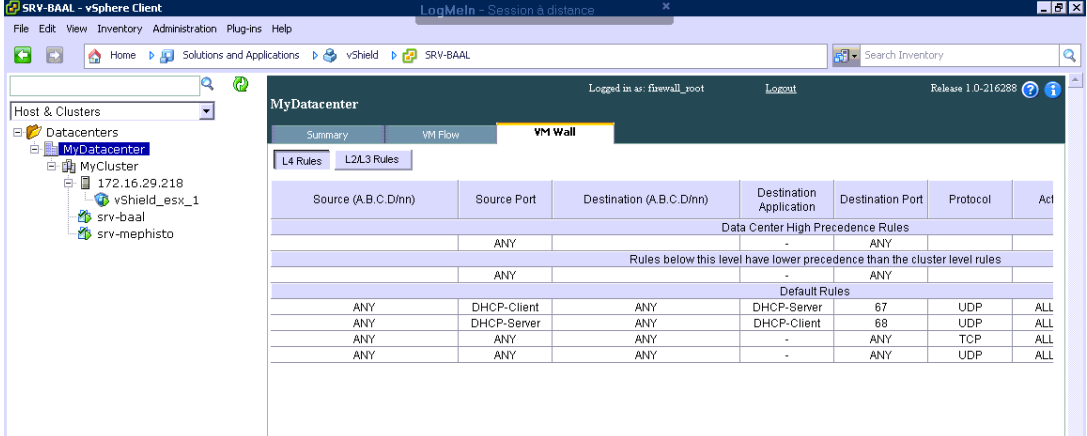Open the Host & Clusters dropdown
This screenshot has height=436, width=1087.
[x=206, y=112]
